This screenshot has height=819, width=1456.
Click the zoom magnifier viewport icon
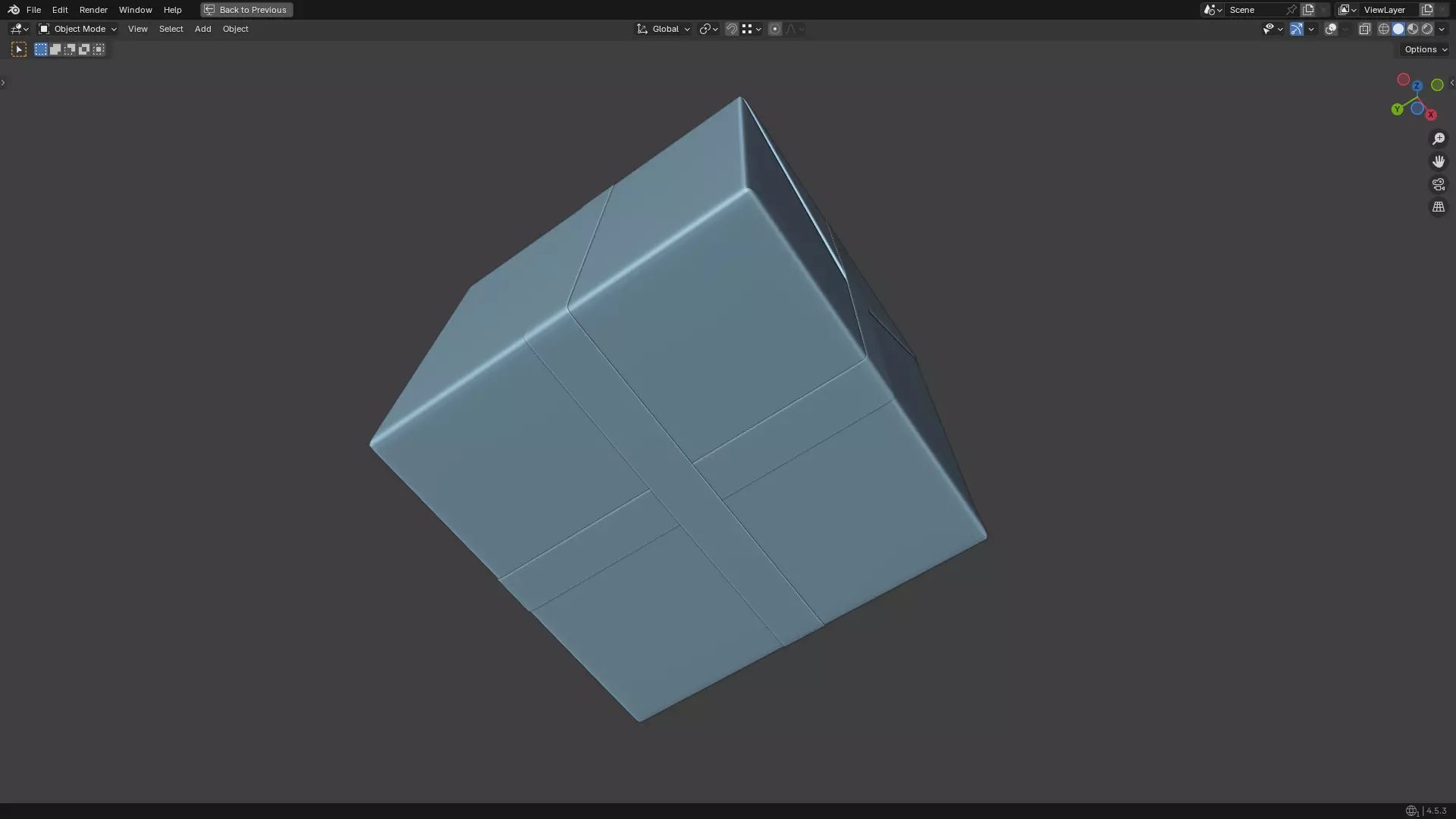[x=1438, y=139]
